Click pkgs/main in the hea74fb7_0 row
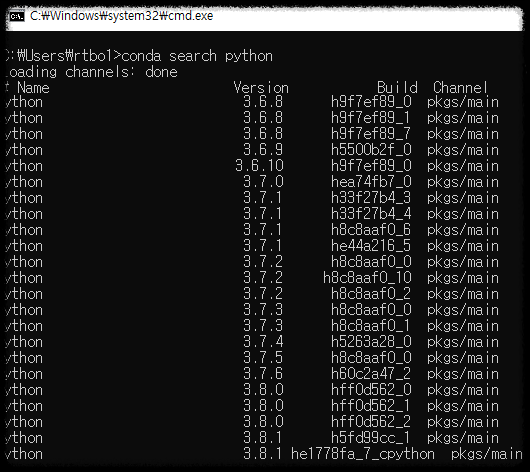Viewport: 530px width, 472px height. (x=463, y=182)
